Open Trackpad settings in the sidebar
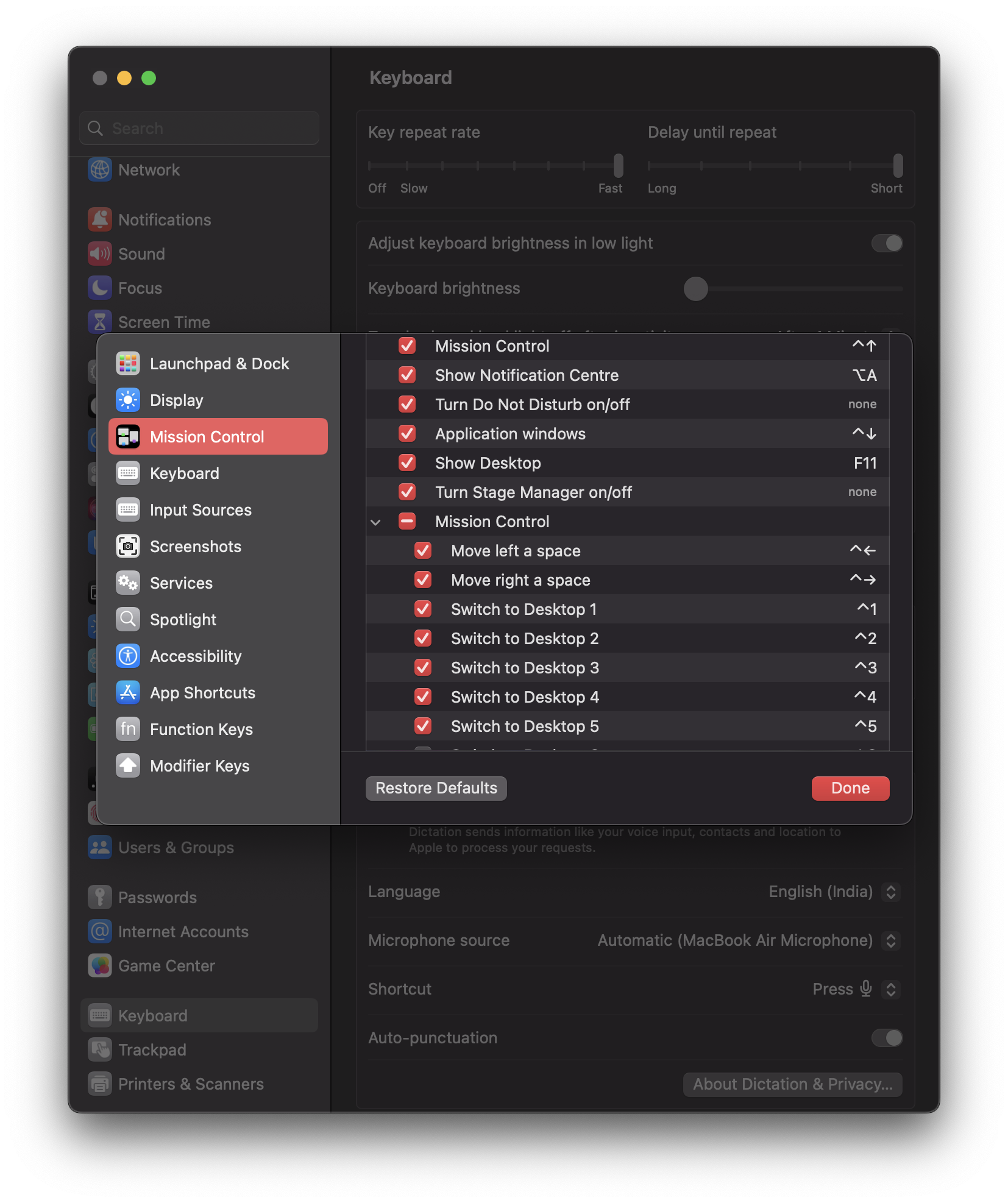Viewport: 1008px width, 1203px height. [x=152, y=1049]
